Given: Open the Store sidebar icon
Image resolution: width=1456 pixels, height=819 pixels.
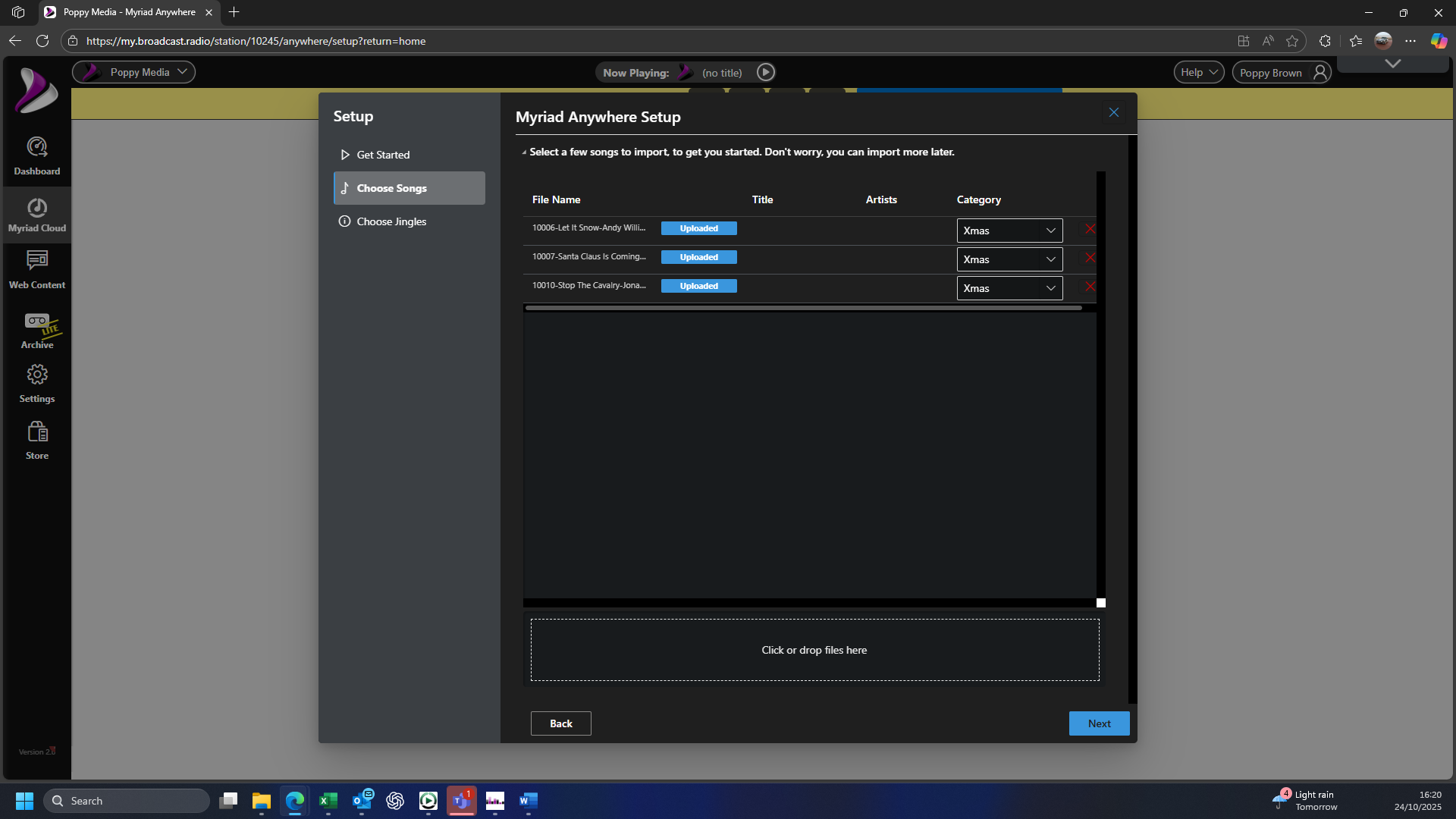Looking at the screenshot, I should coord(36,441).
